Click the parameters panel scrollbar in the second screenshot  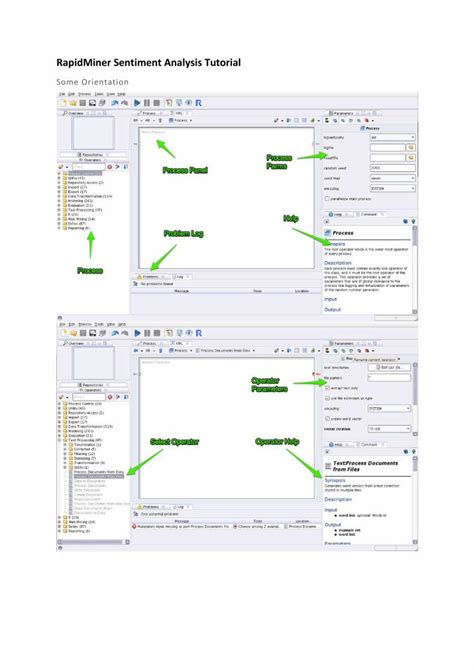(x=415, y=400)
